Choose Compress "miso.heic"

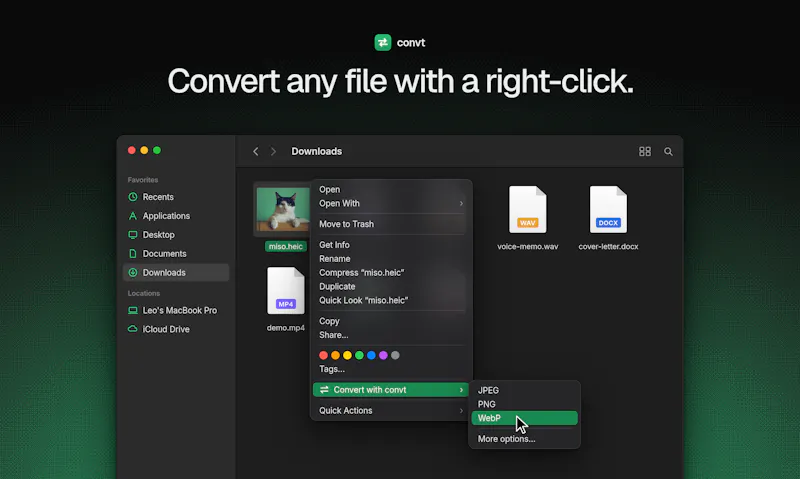pos(362,272)
